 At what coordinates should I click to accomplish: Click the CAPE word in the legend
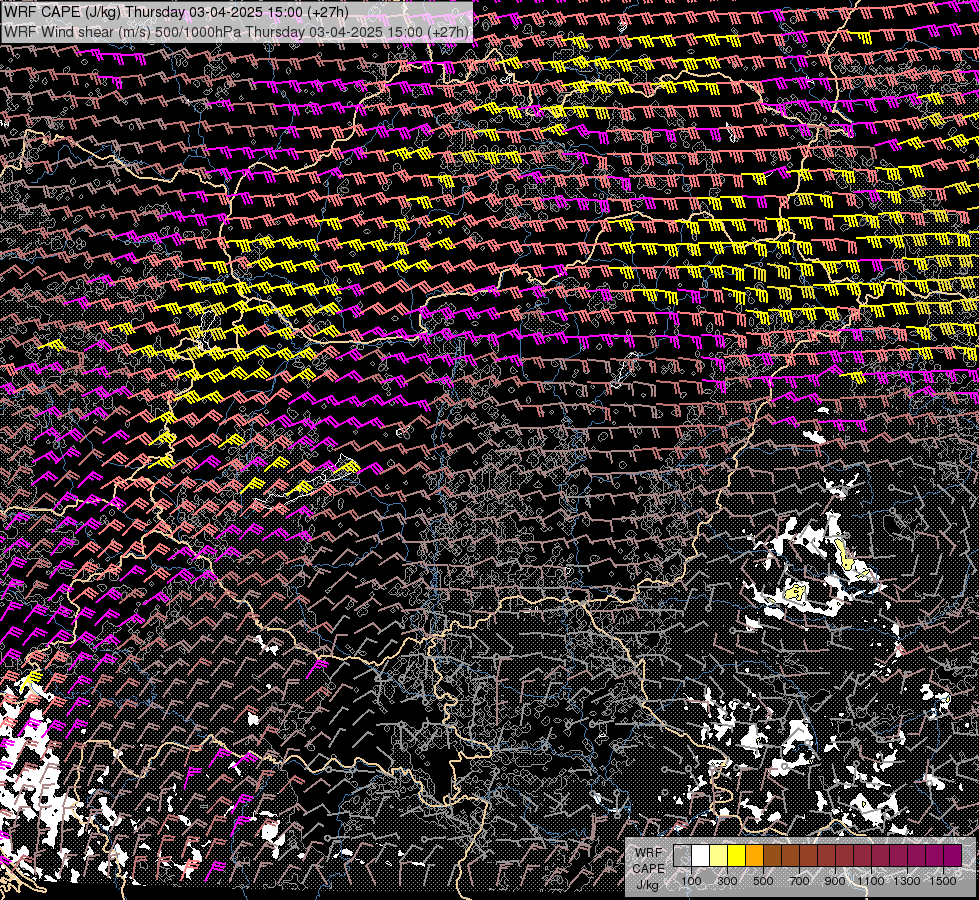click(x=649, y=869)
